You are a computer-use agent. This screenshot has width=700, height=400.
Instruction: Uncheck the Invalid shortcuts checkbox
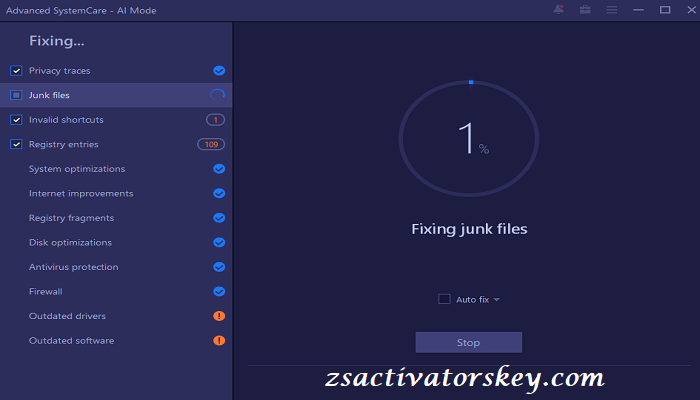click(16, 120)
